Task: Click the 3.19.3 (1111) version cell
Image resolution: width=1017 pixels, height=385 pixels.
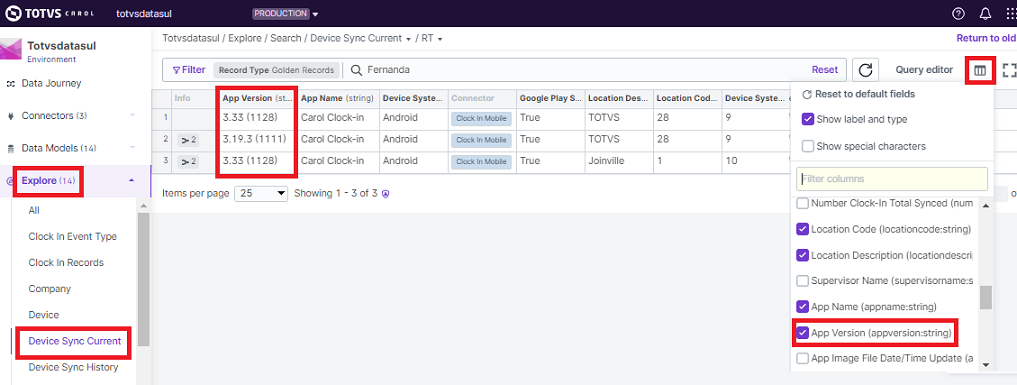Action: (254, 139)
